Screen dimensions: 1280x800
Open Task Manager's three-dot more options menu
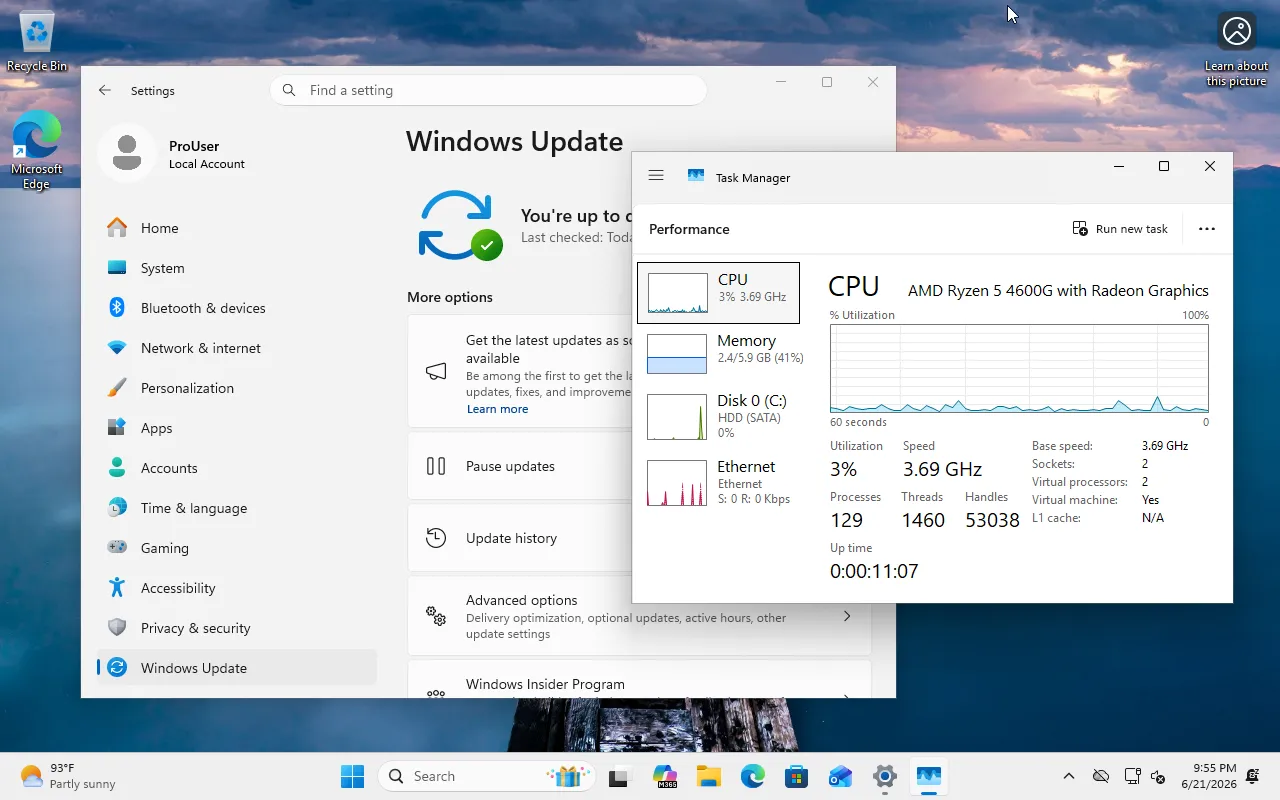(1207, 229)
